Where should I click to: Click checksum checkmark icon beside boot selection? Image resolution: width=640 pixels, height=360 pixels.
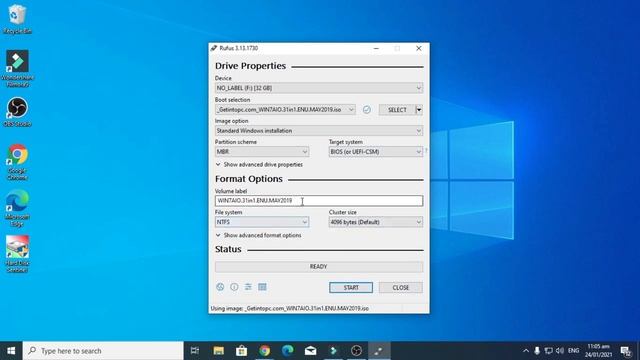click(x=367, y=109)
